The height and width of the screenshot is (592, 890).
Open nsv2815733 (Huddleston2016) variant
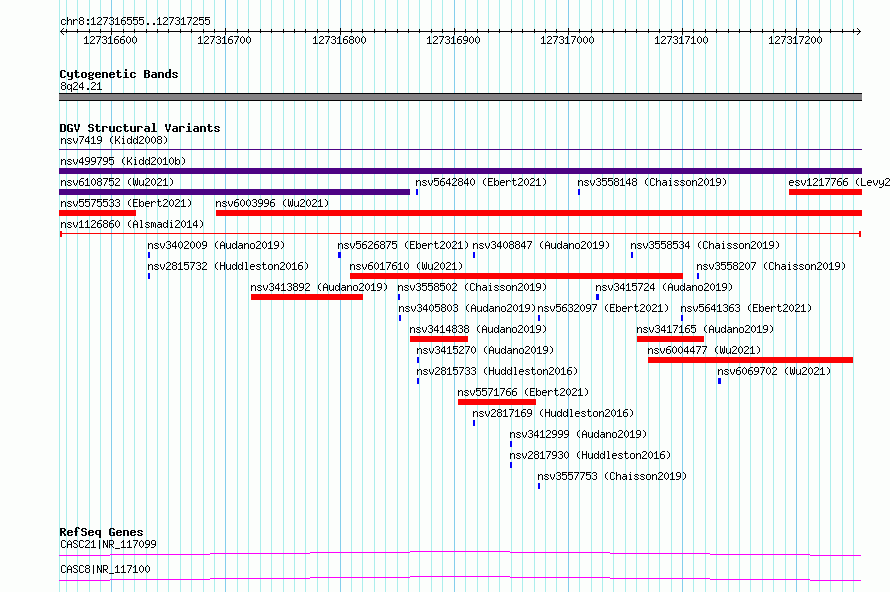pos(497,371)
